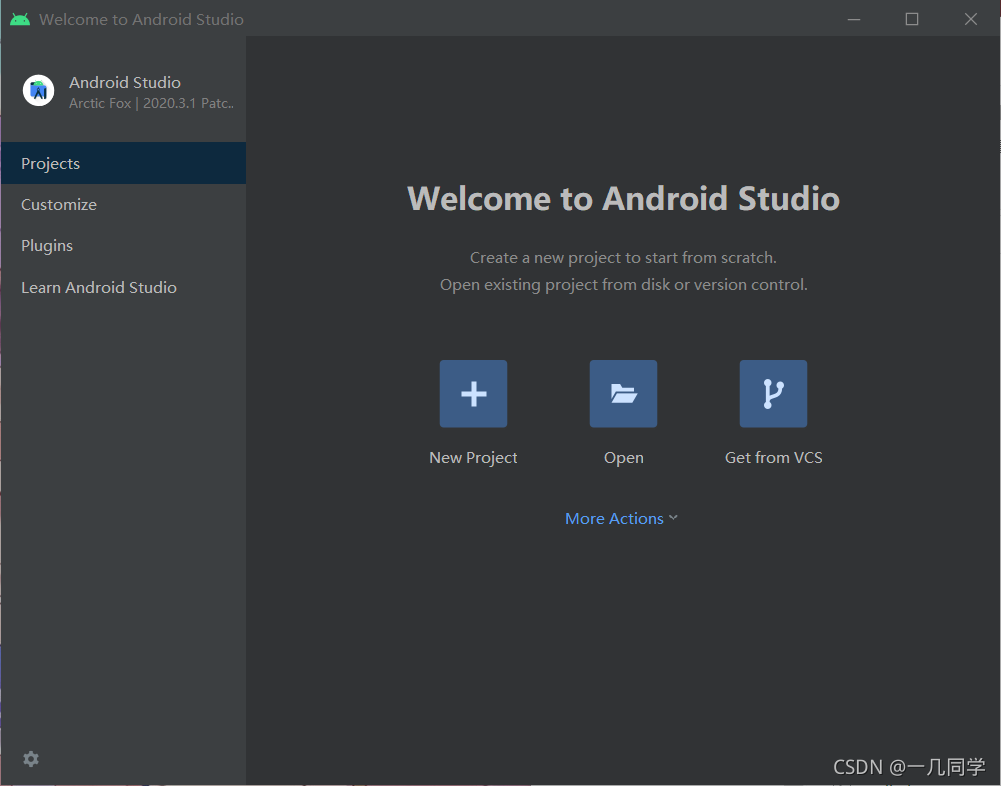The image size is (1001, 786).
Task: Minimize the Welcome window
Action: click(854, 19)
